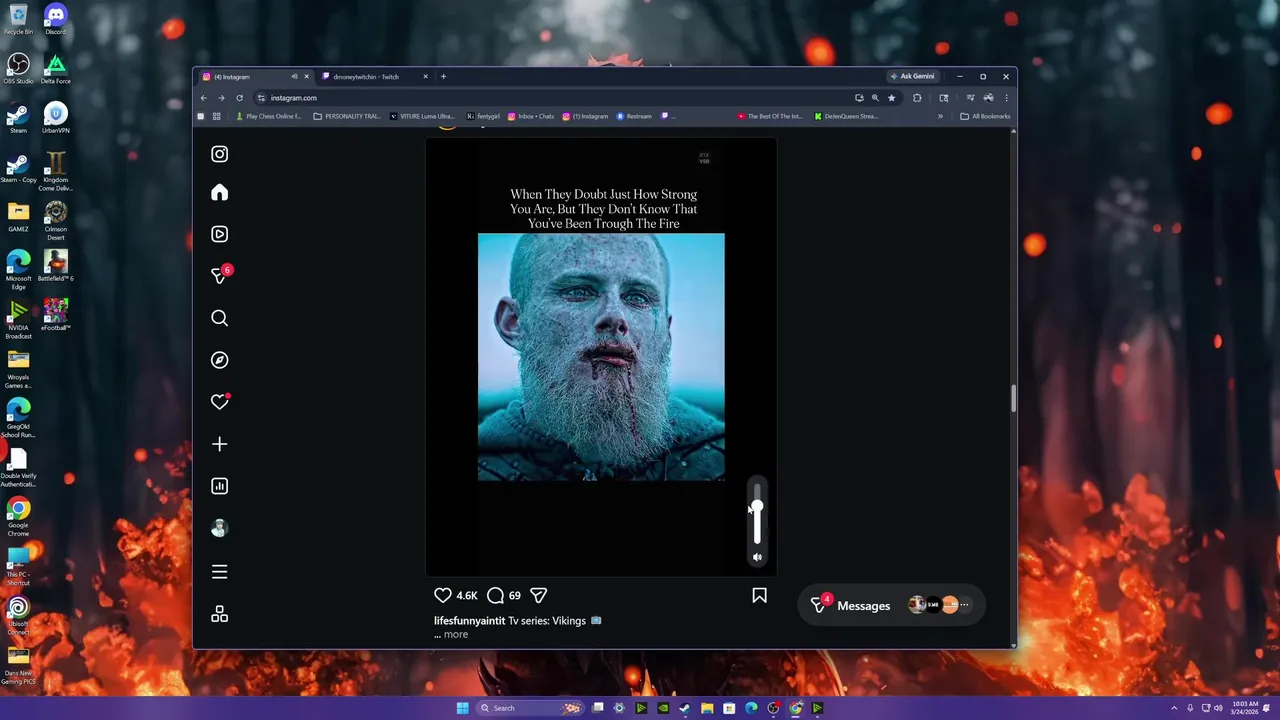Mute the reel audio speaker button

pos(757,557)
